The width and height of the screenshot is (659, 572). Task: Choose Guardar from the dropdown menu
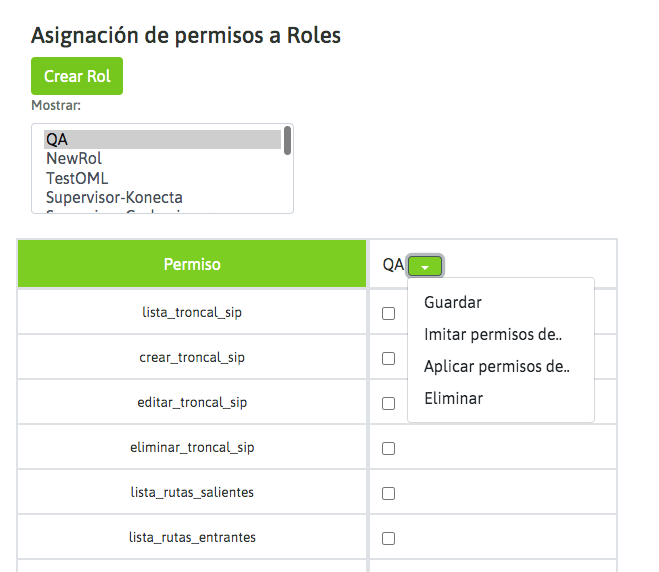click(x=453, y=303)
